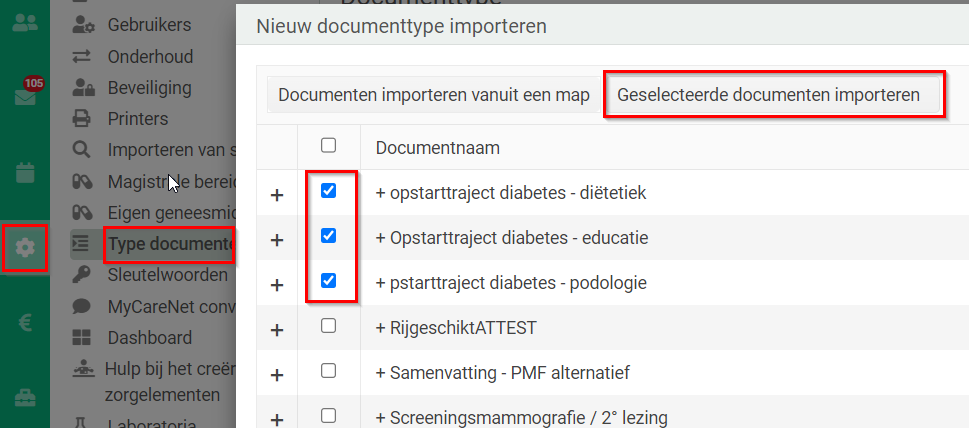969x428 pixels.
Task: Expand the Opstarttraject diabetes - educatie row
Action: pyautogui.click(x=277, y=240)
